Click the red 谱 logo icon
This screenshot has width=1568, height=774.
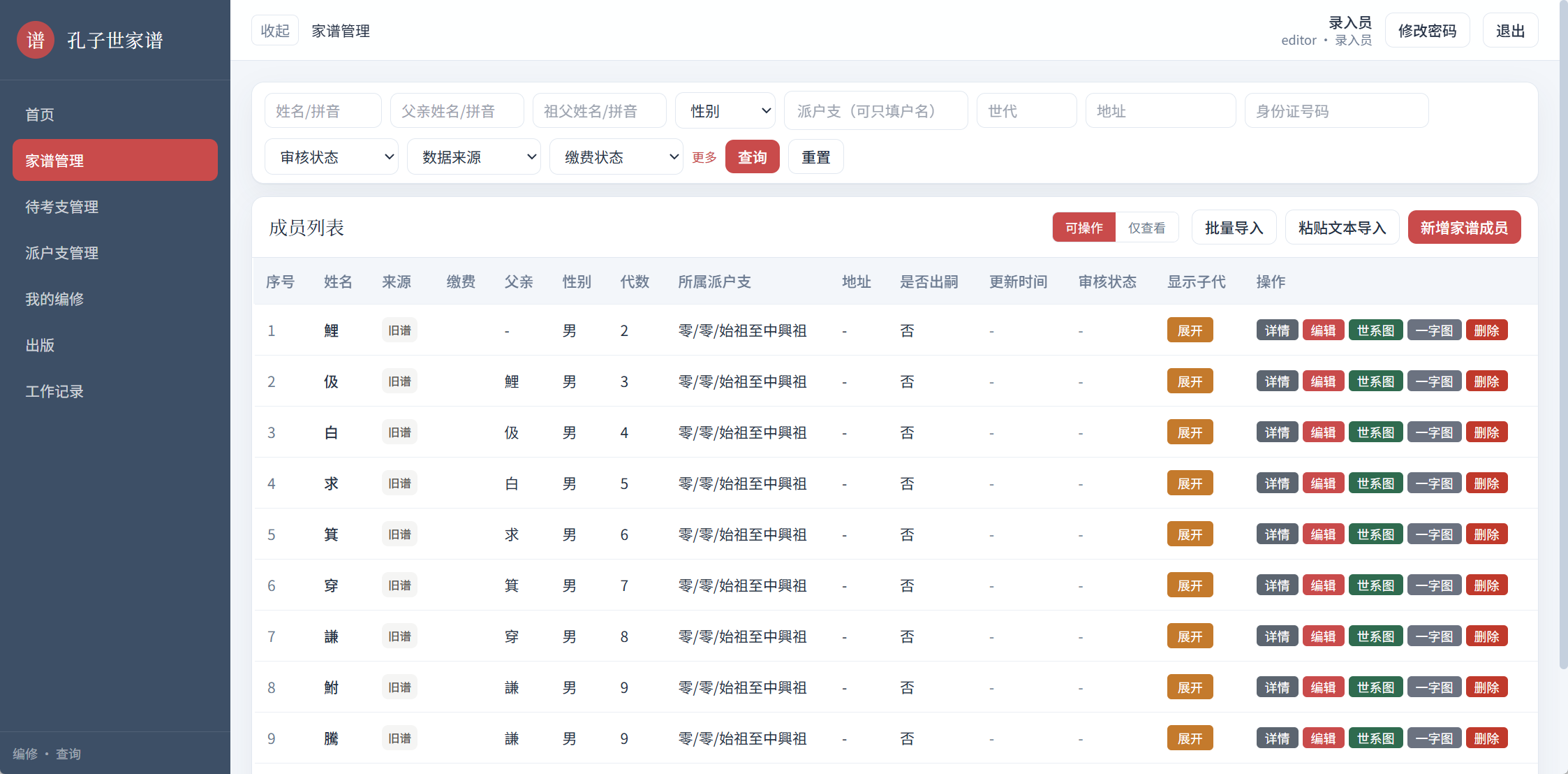36,40
